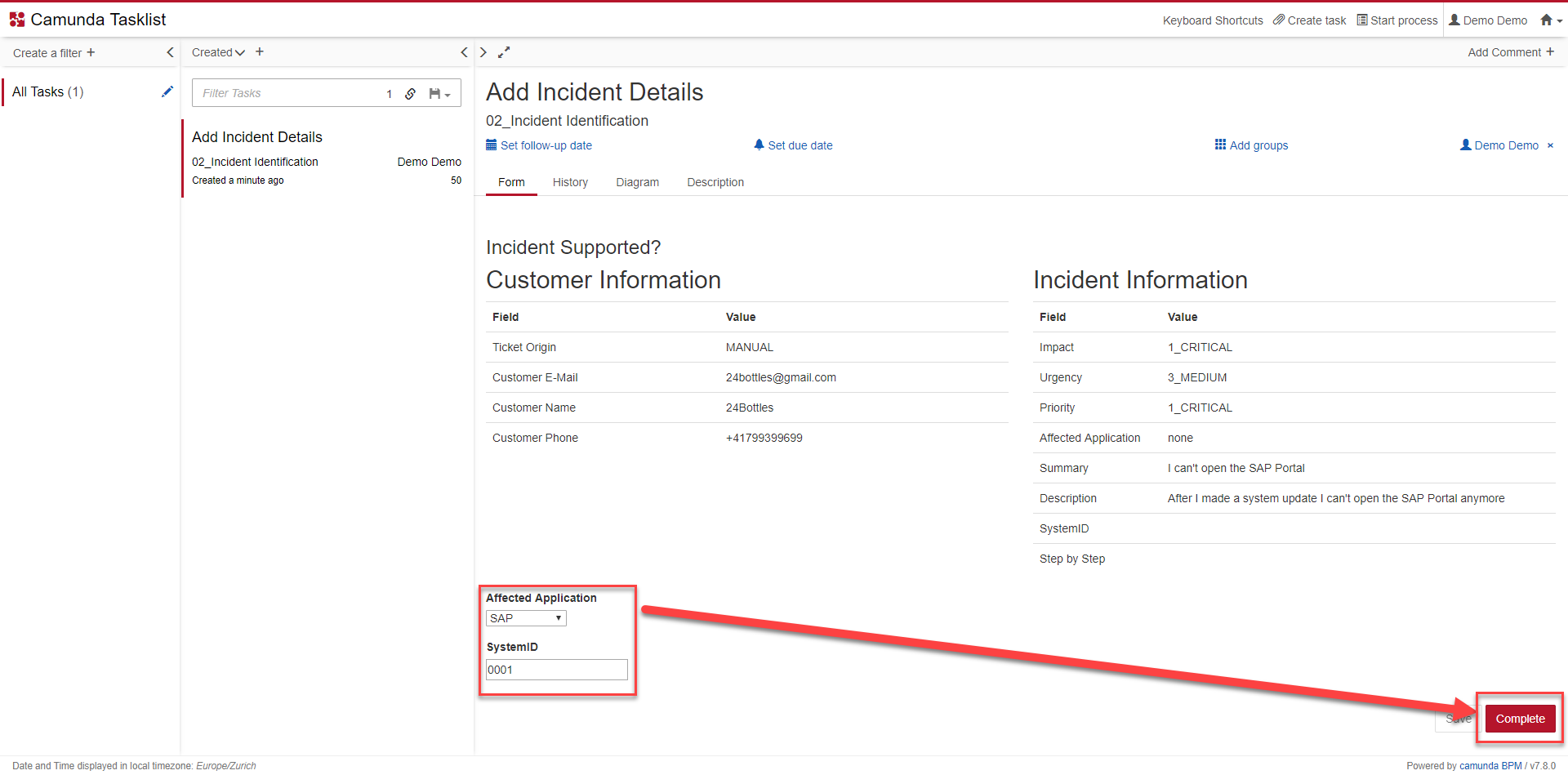Click Created a minute ago text

tap(238, 180)
